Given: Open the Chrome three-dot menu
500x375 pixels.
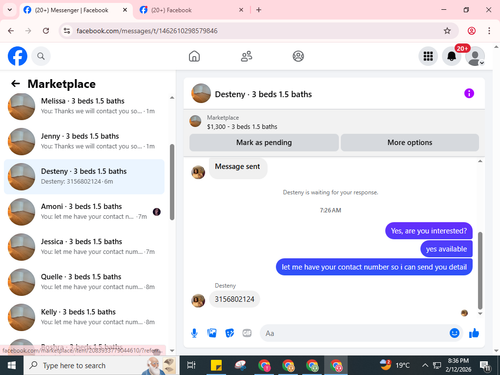Looking at the screenshot, I should click(x=489, y=31).
